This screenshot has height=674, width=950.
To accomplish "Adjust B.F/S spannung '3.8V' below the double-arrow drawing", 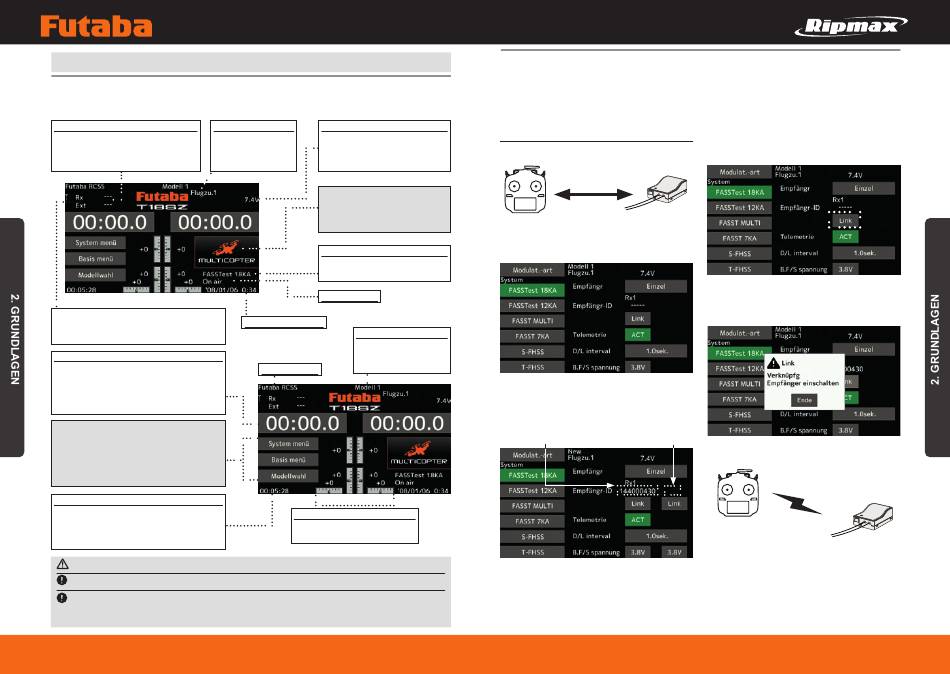I will point(637,367).
